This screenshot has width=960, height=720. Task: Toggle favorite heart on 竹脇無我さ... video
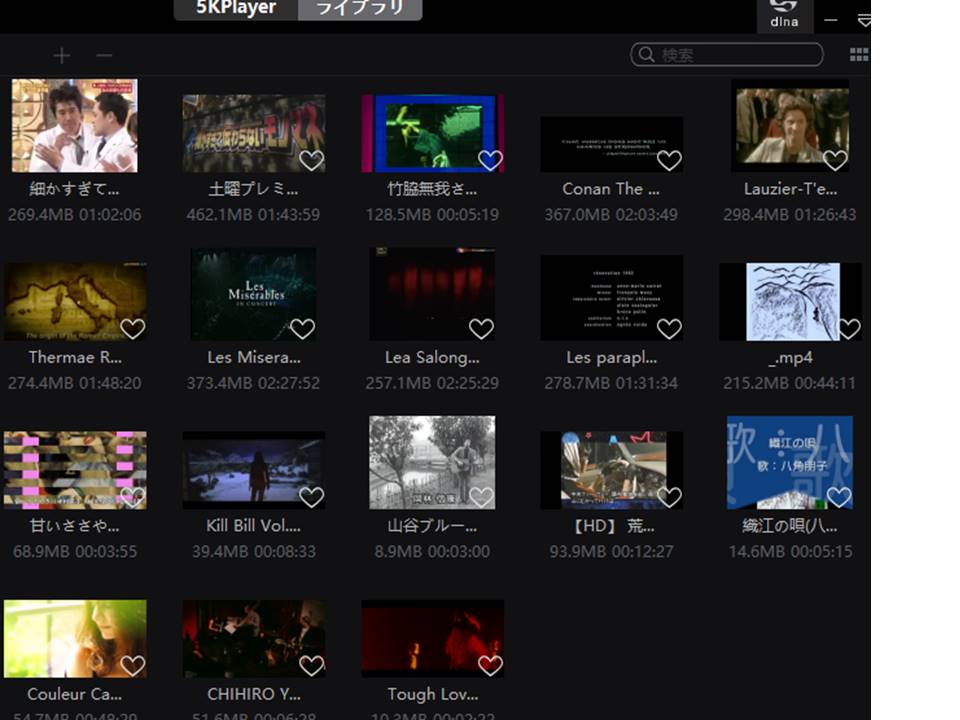point(490,160)
